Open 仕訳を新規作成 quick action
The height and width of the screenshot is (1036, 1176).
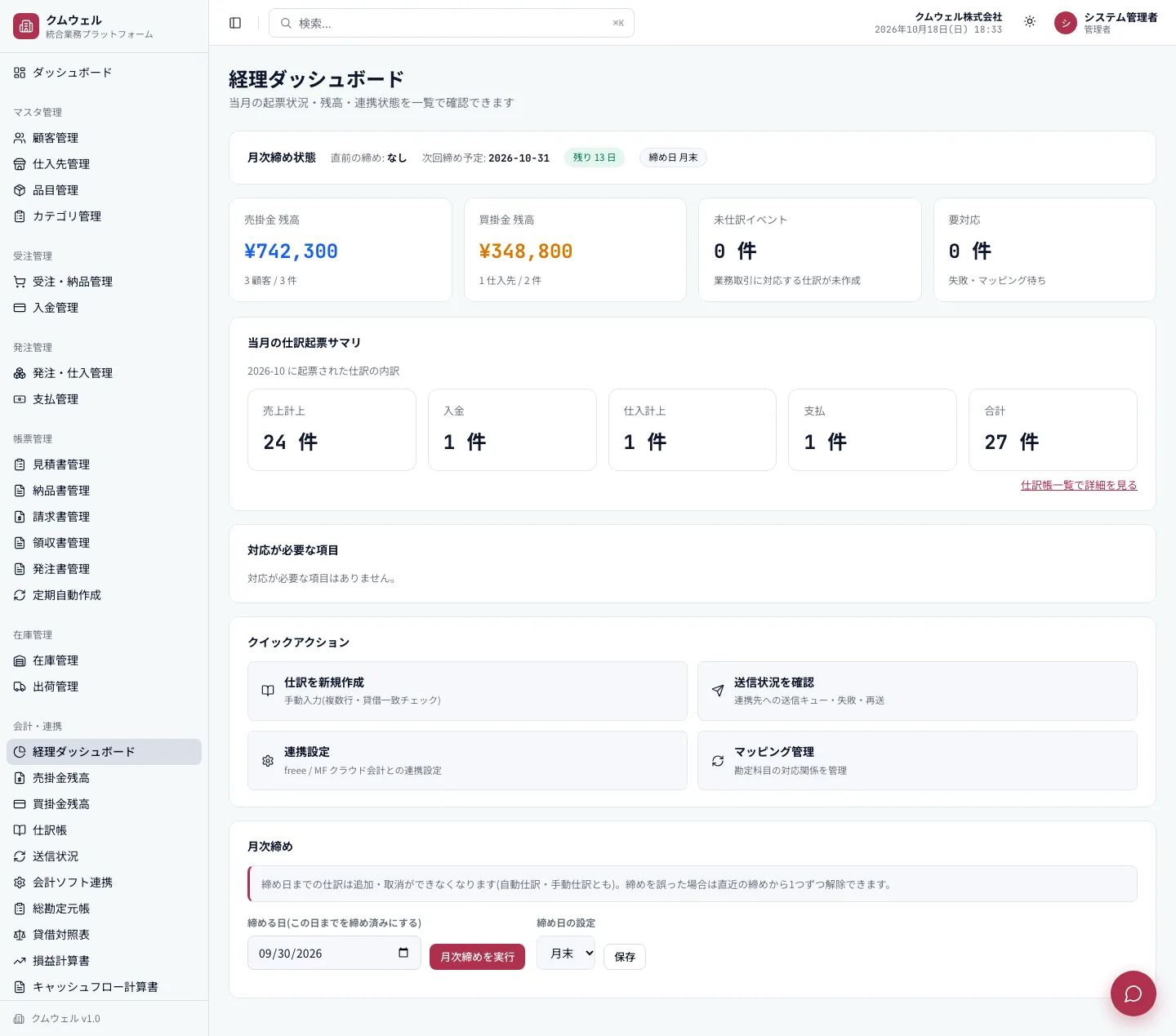coord(467,691)
